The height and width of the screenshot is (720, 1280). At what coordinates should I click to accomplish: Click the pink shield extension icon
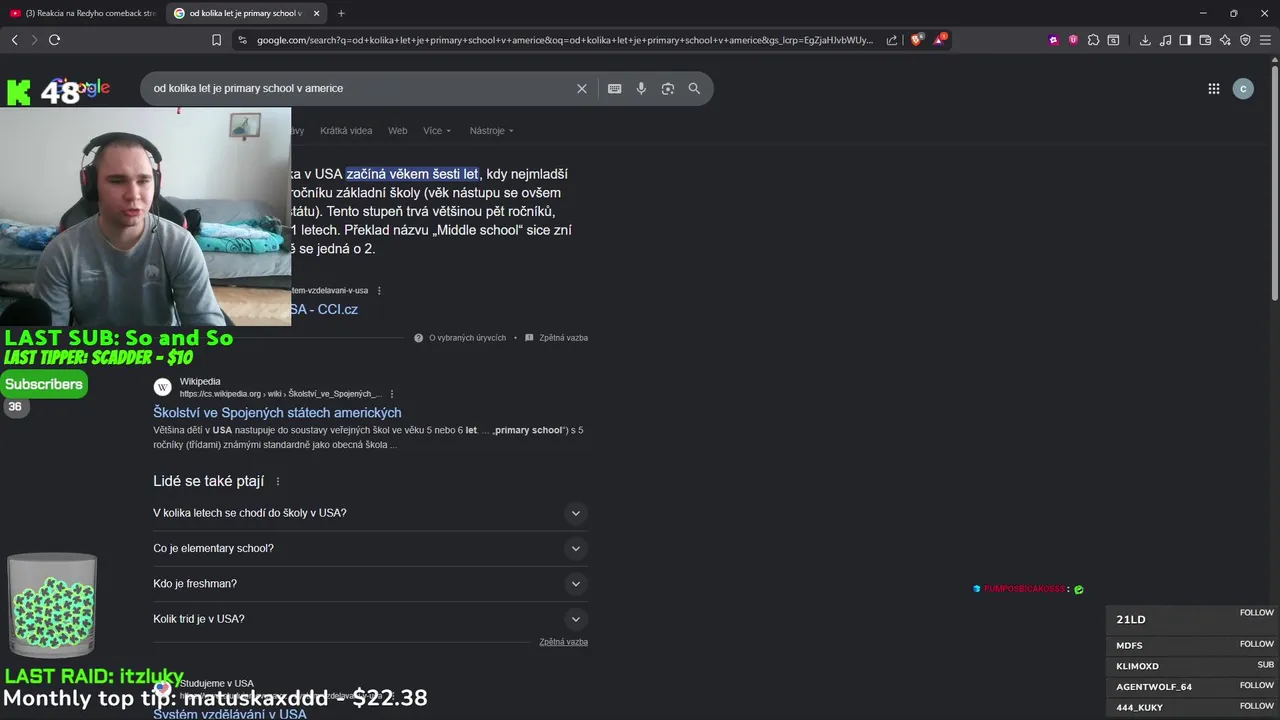(1073, 40)
